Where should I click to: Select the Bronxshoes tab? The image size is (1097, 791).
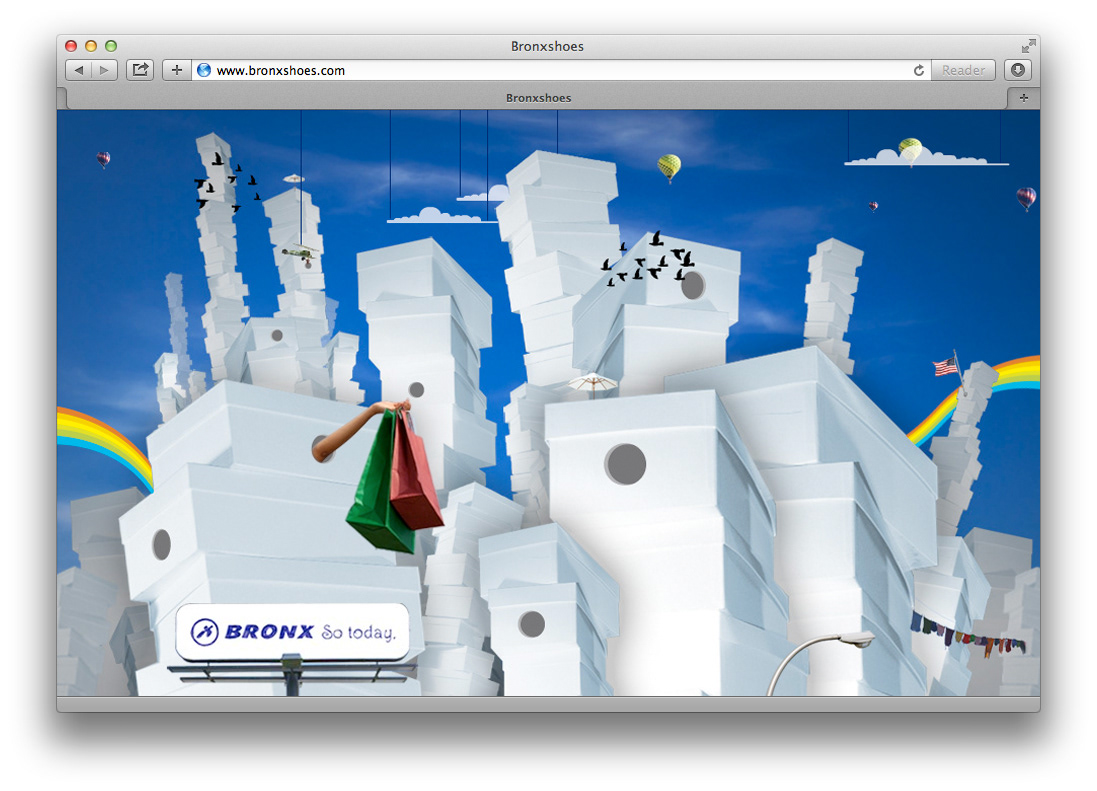click(x=538, y=98)
